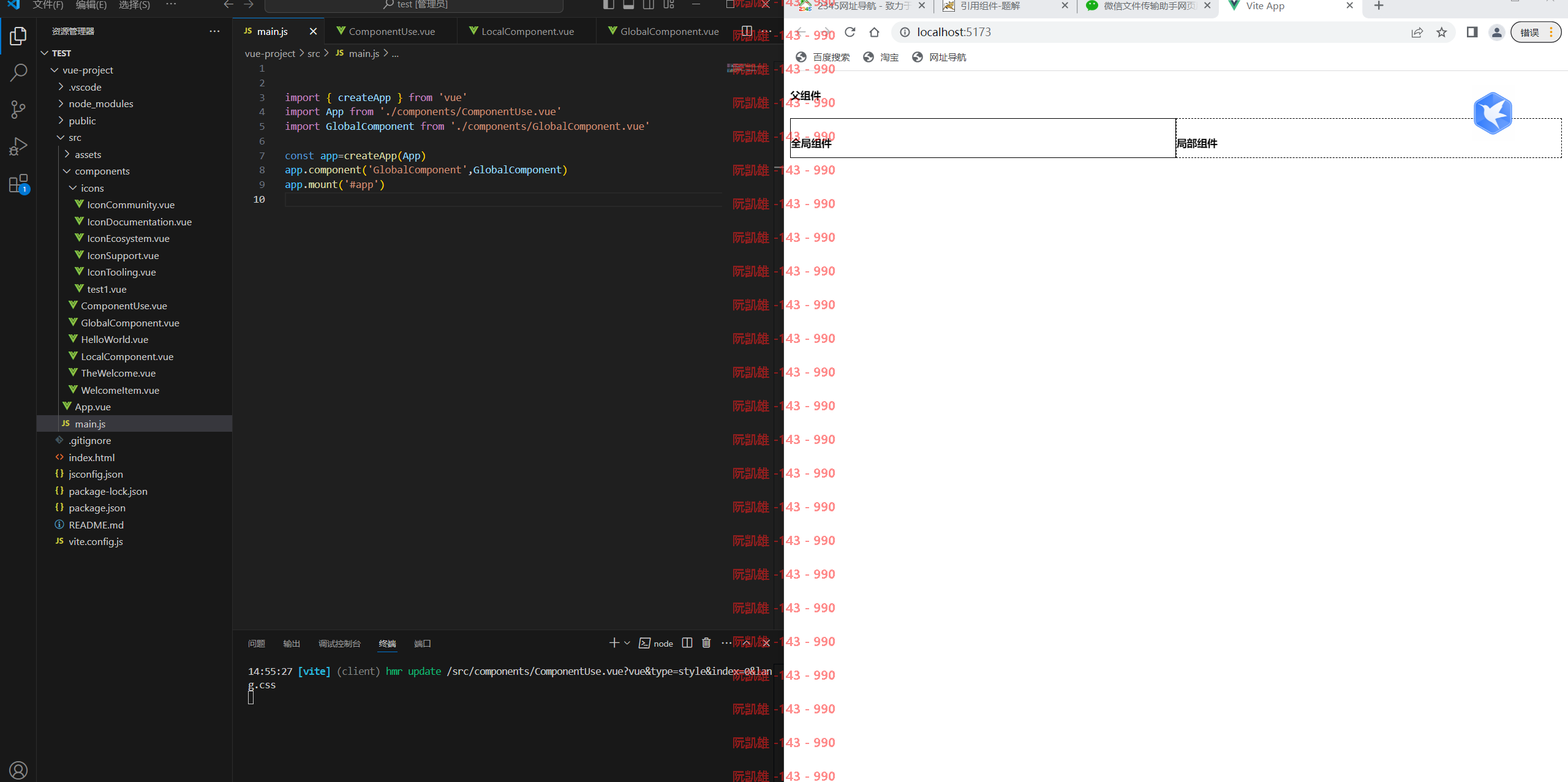
Task: View site information for localhost
Action: (x=905, y=32)
